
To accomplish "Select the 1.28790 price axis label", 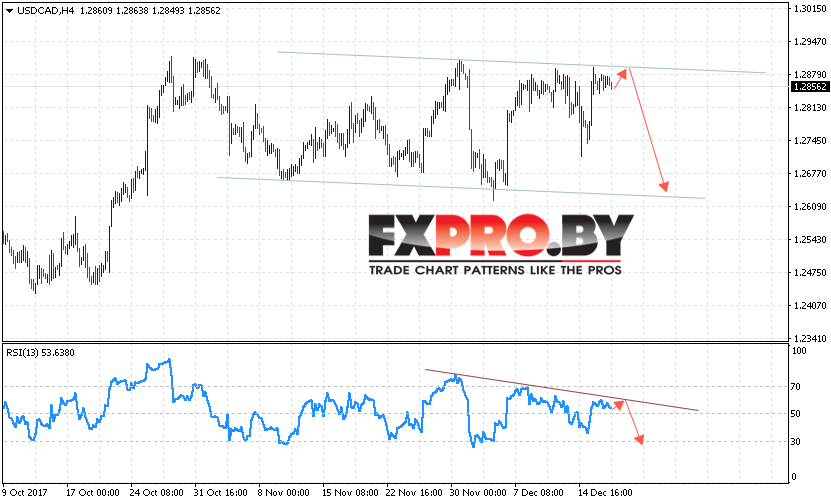I will pos(810,75).
